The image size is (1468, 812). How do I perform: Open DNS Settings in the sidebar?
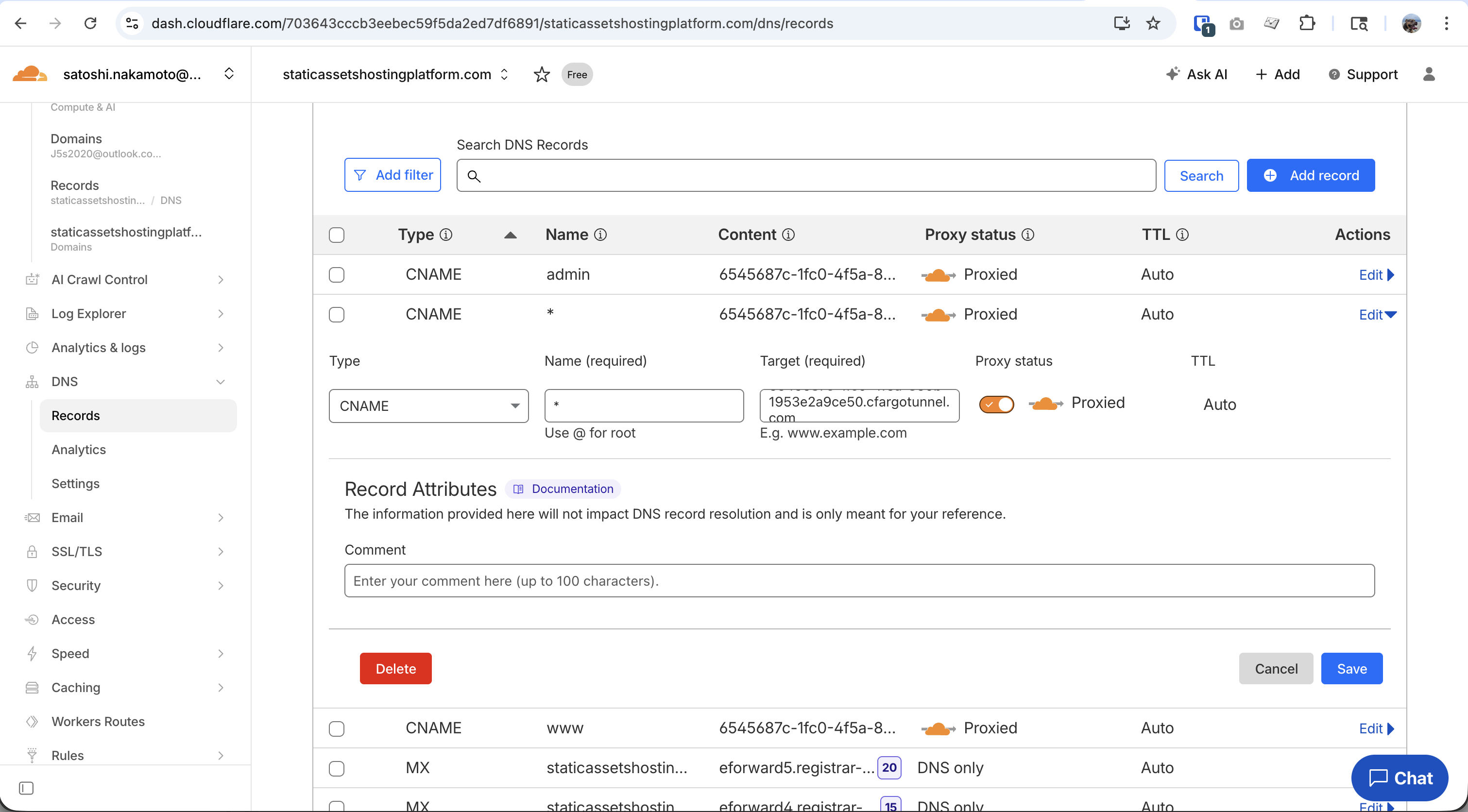[x=75, y=483]
